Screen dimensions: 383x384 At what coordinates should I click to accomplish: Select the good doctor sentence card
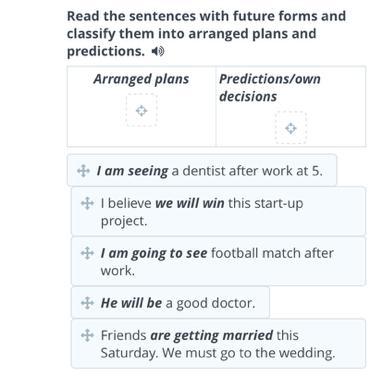tap(170, 302)
